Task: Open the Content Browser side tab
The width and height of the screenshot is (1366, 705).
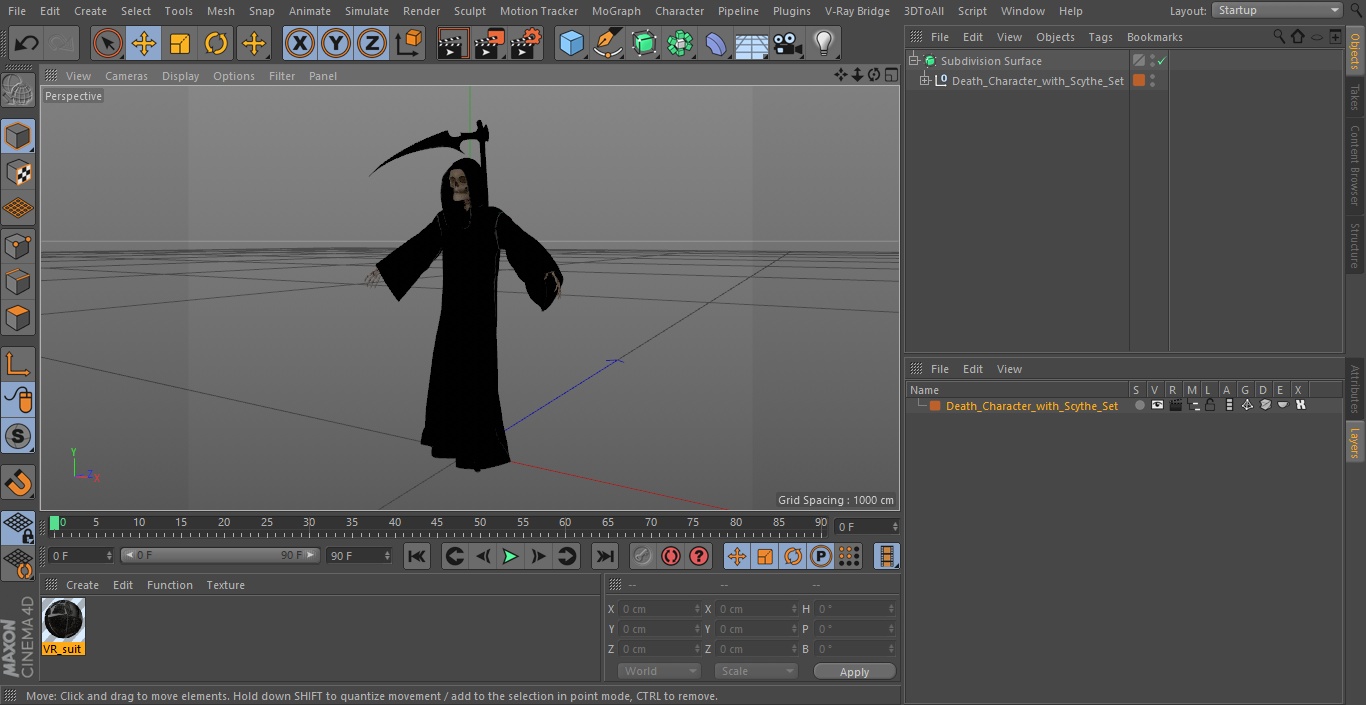Action: [1355, 164]
